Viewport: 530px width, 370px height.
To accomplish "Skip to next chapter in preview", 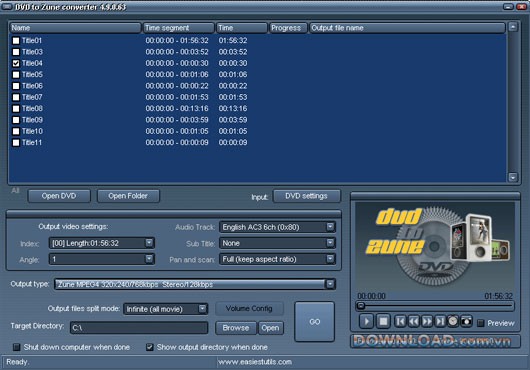I will coord(440,321).
